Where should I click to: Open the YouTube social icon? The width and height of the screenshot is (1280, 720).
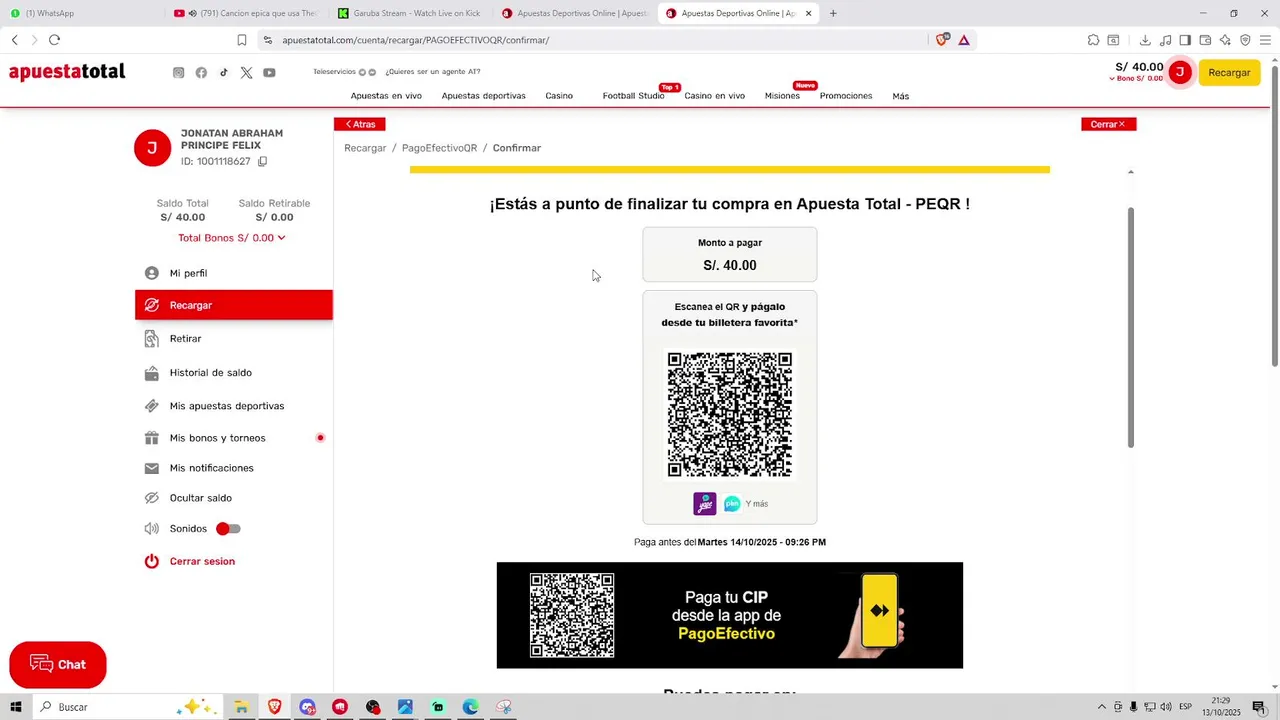tap(269, 73)
